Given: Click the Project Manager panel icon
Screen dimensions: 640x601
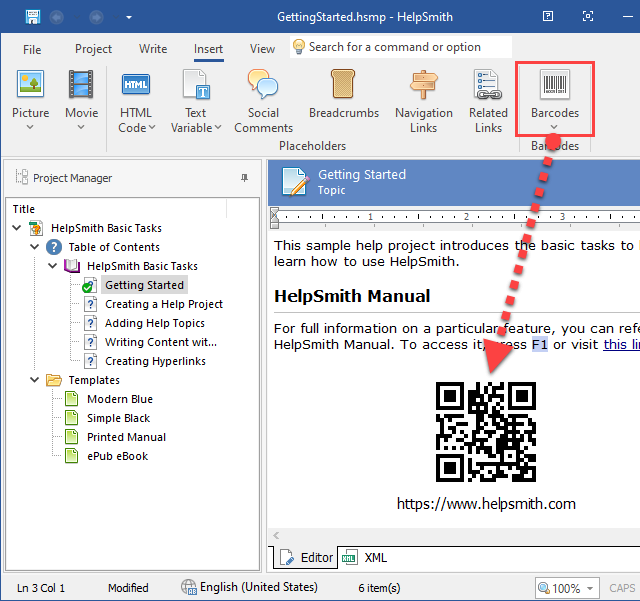Looking at the screenshot, I should coord(22,177).
